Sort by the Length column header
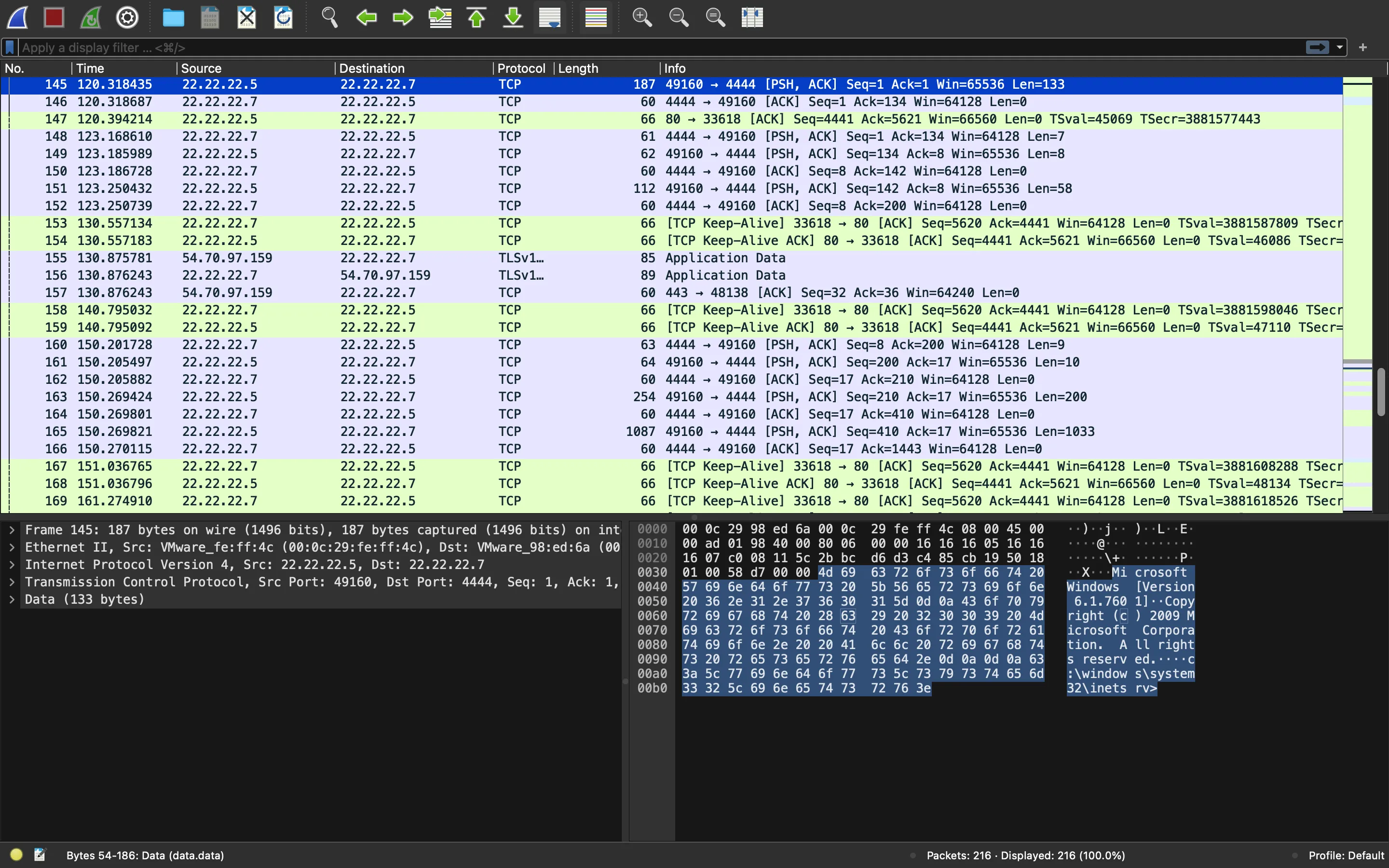Screen dimensions: 1389x868 606,68
